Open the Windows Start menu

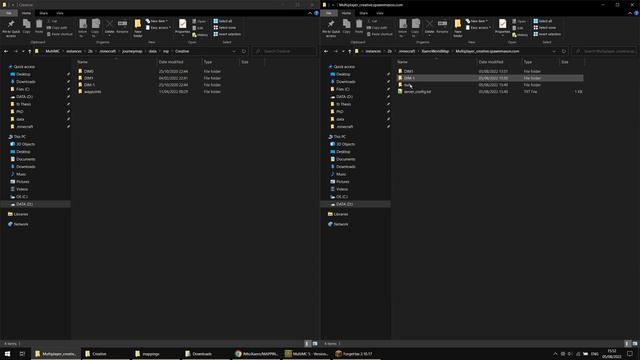7,354
